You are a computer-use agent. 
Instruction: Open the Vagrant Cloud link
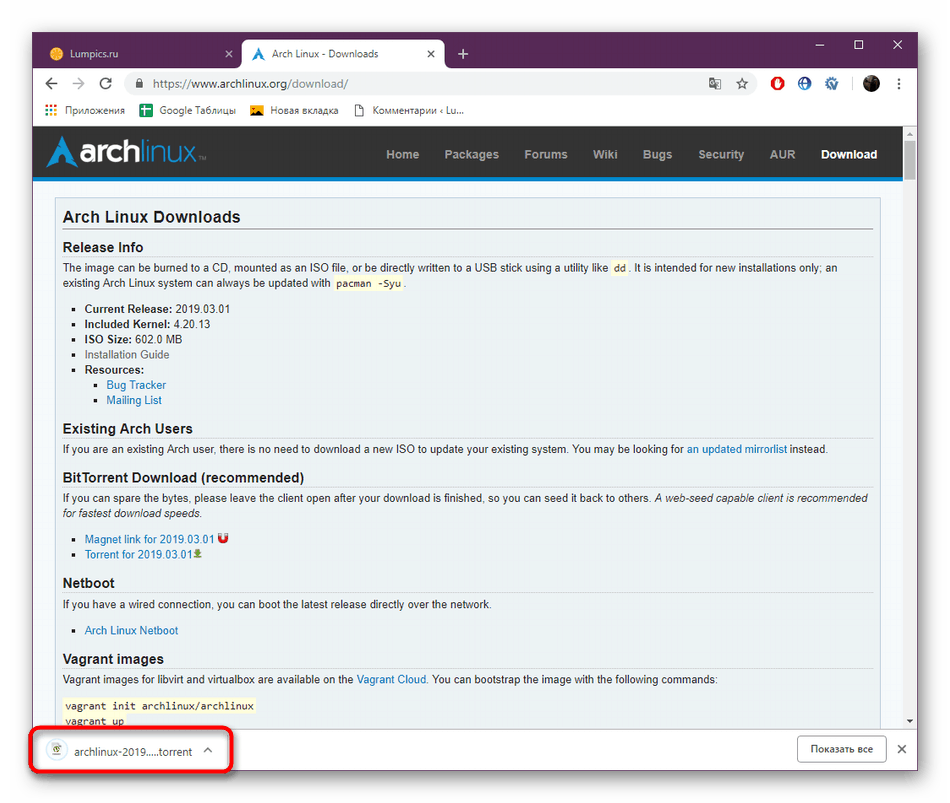[x=391, y=679]
